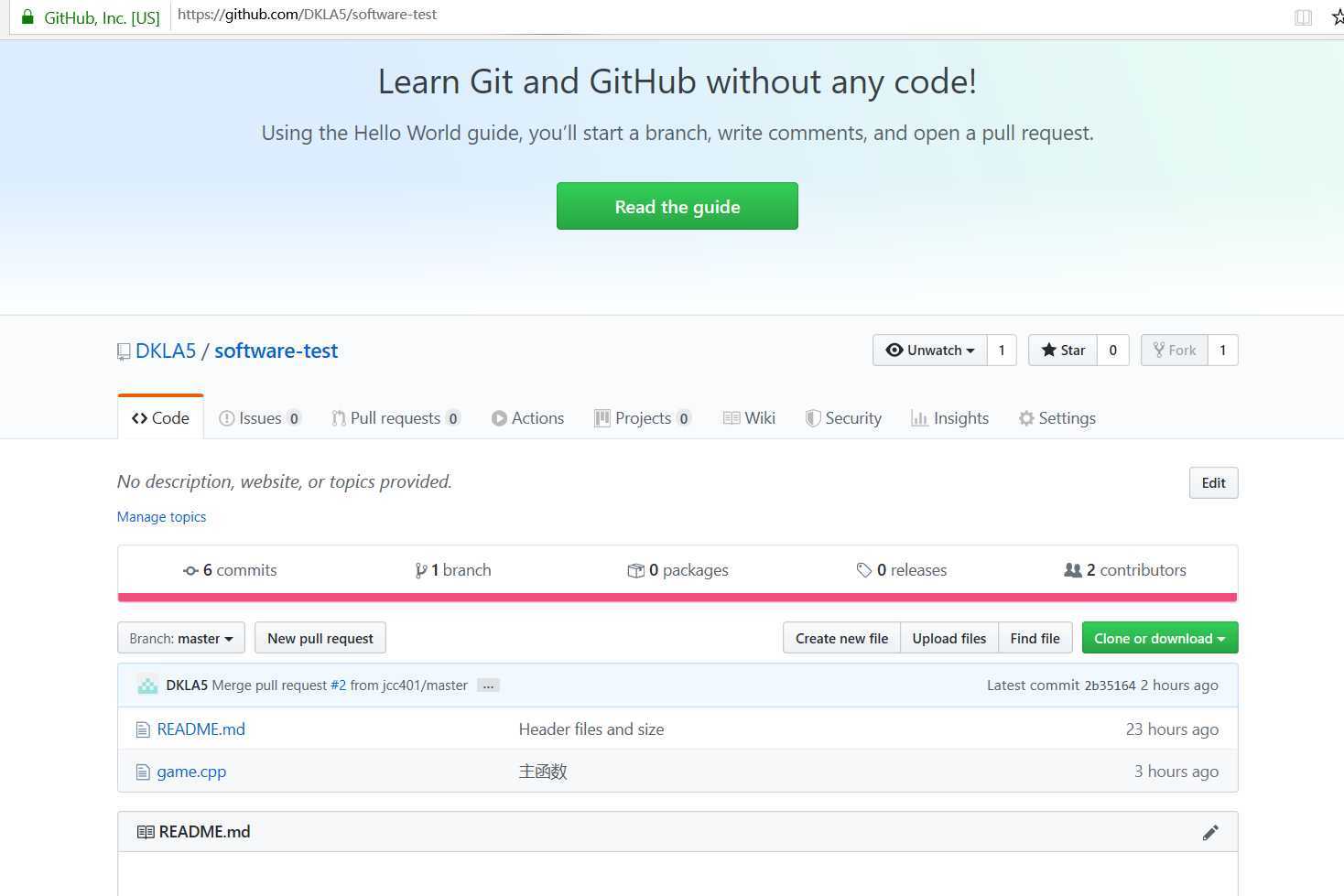Click the Fork button
This screenshot has width=1344, height=896.
(1175, 350)
